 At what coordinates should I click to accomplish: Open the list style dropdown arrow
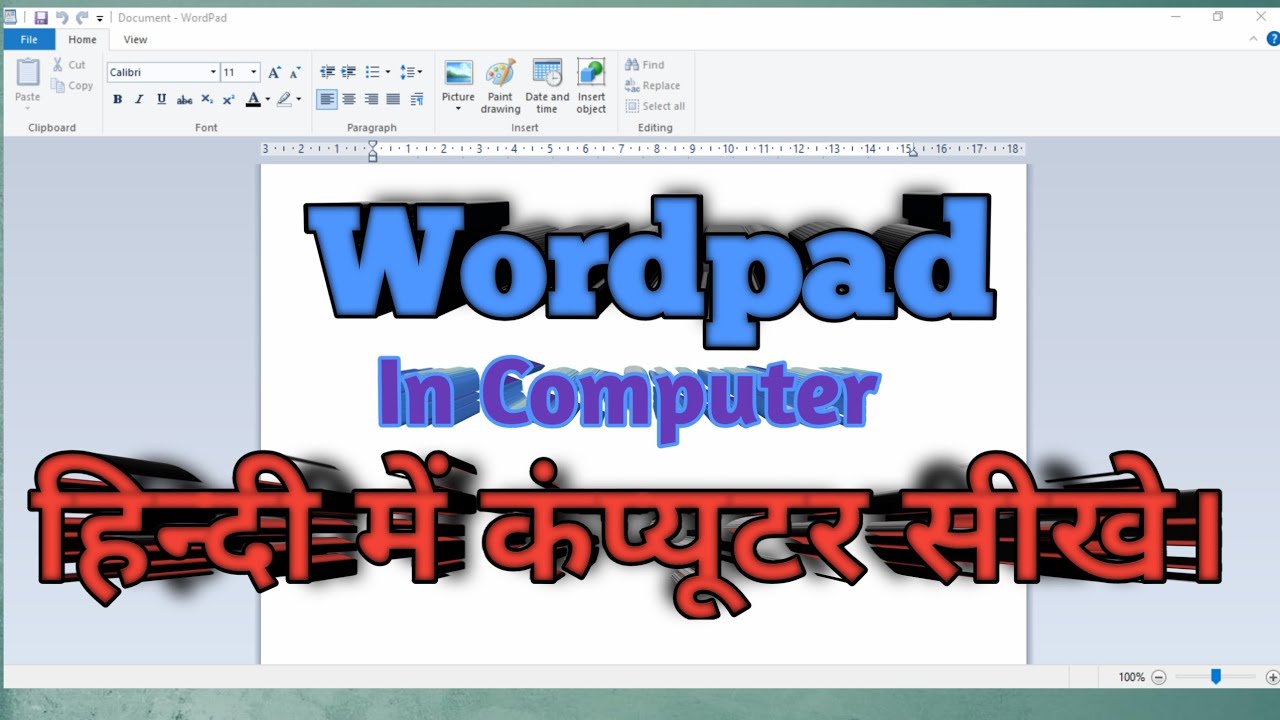[x=388, y=72]
